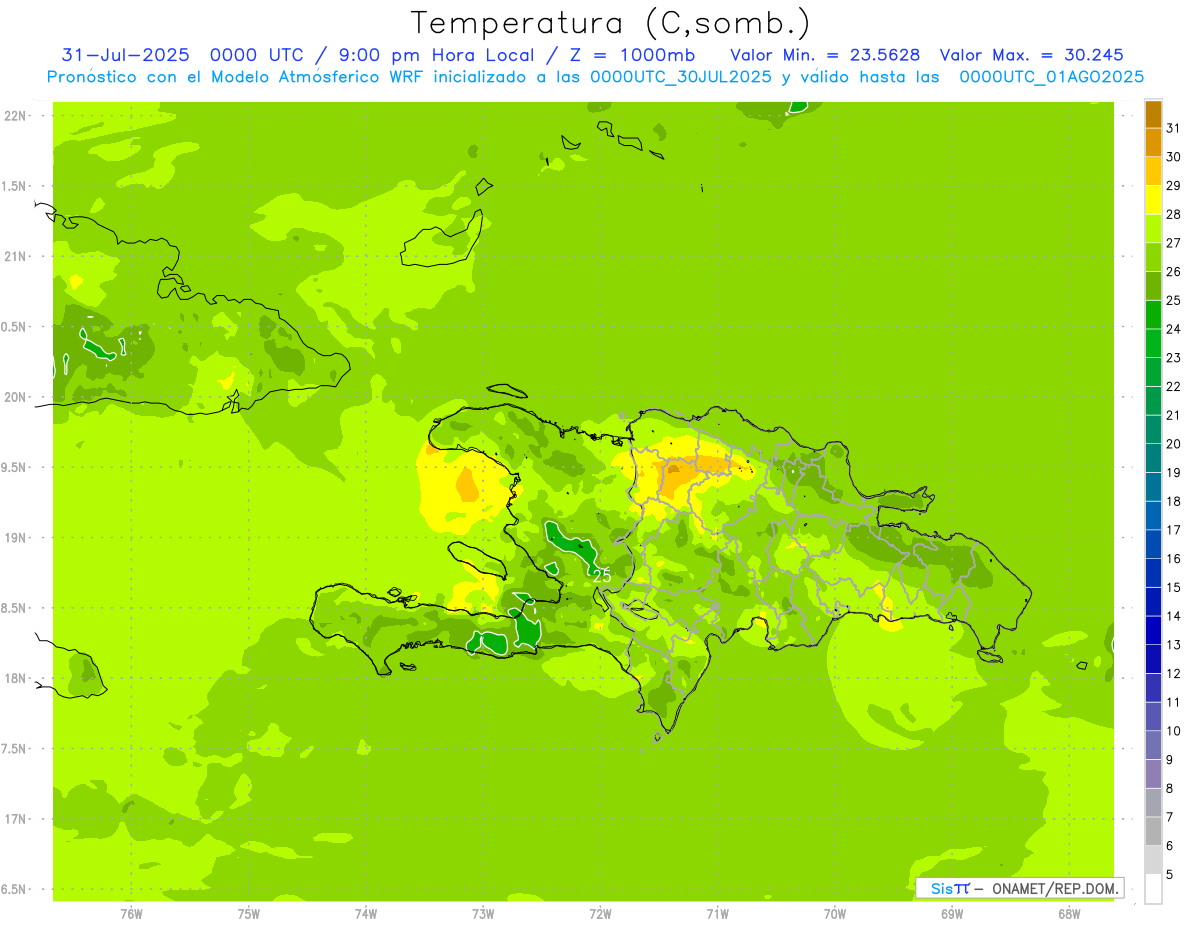The height and width of the screenshot is (927, 1200).
Task: Select the date text "31-Jul-2025"
Action: pyautogui.click(x=123, y=55)
